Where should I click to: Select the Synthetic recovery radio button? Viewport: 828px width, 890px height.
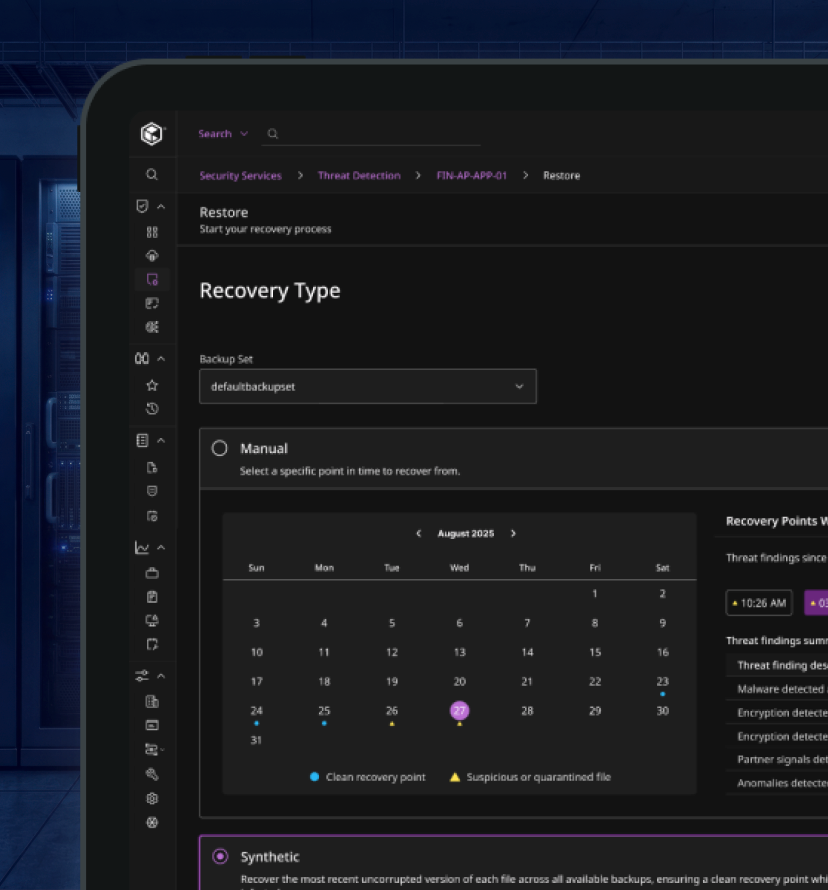pyautogui.click(x=219, y=857)
